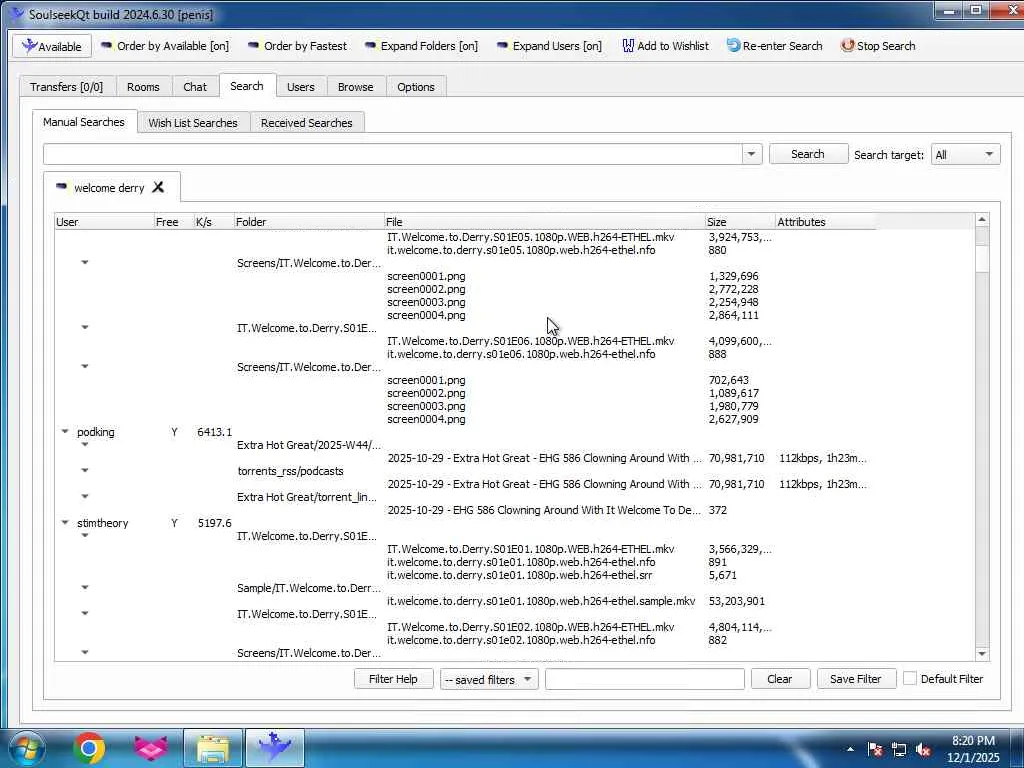
Task: Collapse the Extra Hot Great/2025-W44 folder
Action: click(85, 445)
